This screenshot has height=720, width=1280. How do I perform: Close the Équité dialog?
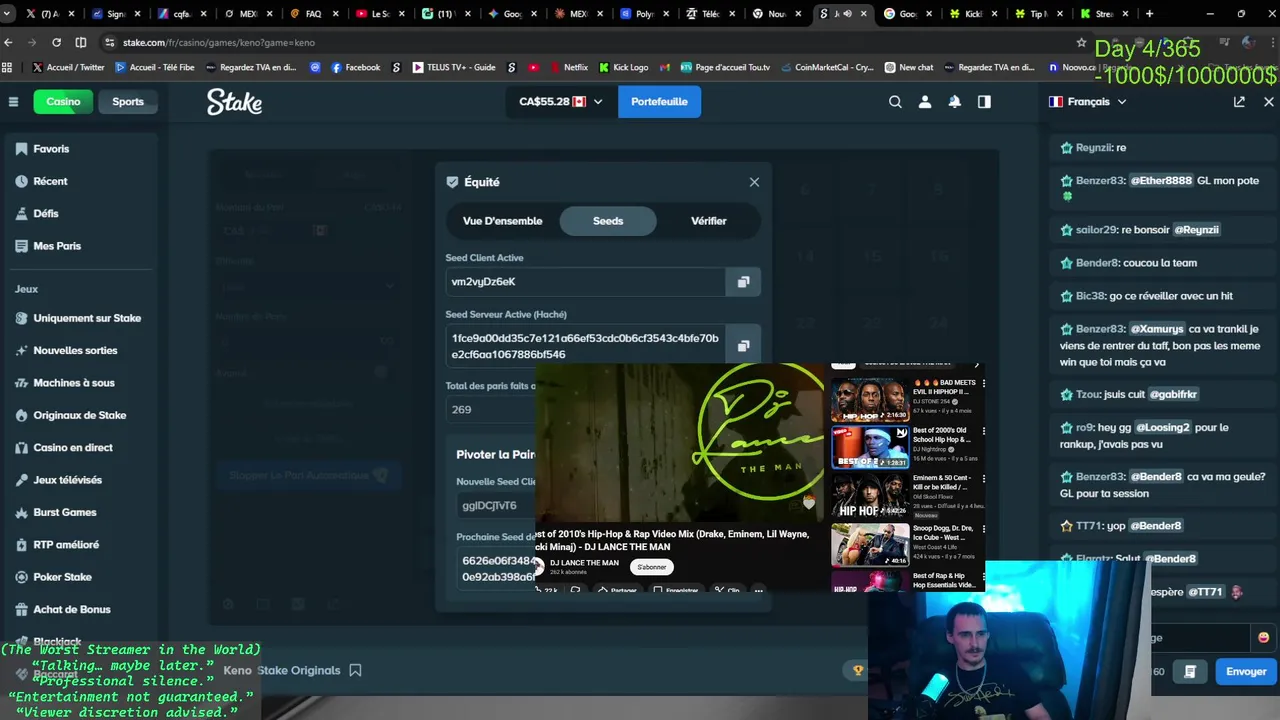tap(754, 182)
